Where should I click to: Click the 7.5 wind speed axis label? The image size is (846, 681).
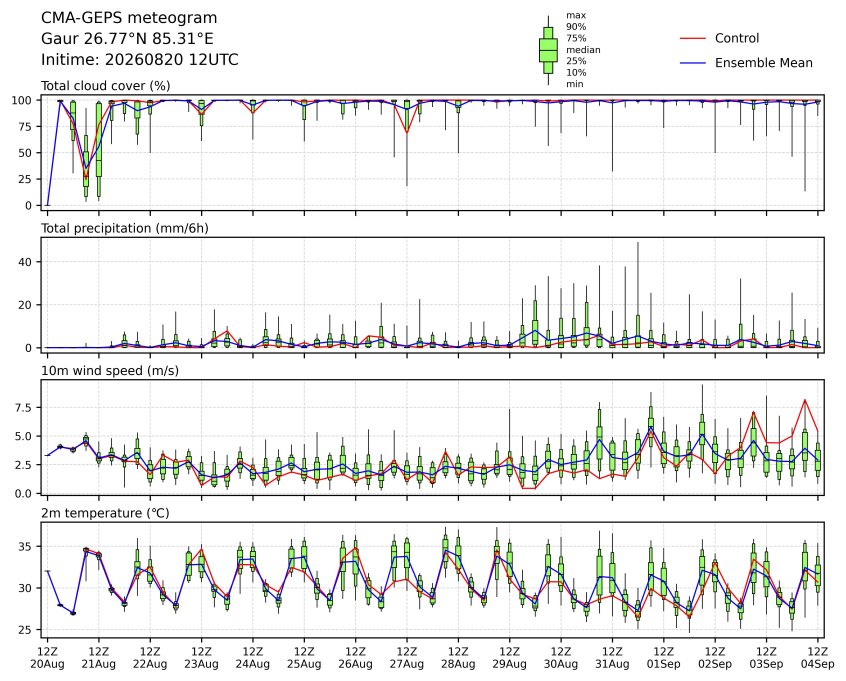24,407
